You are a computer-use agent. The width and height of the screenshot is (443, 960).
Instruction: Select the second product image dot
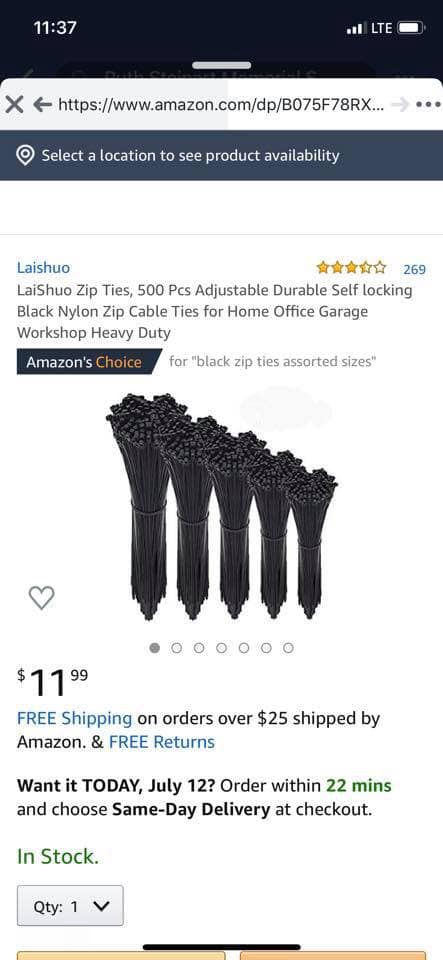pos(177,648)
